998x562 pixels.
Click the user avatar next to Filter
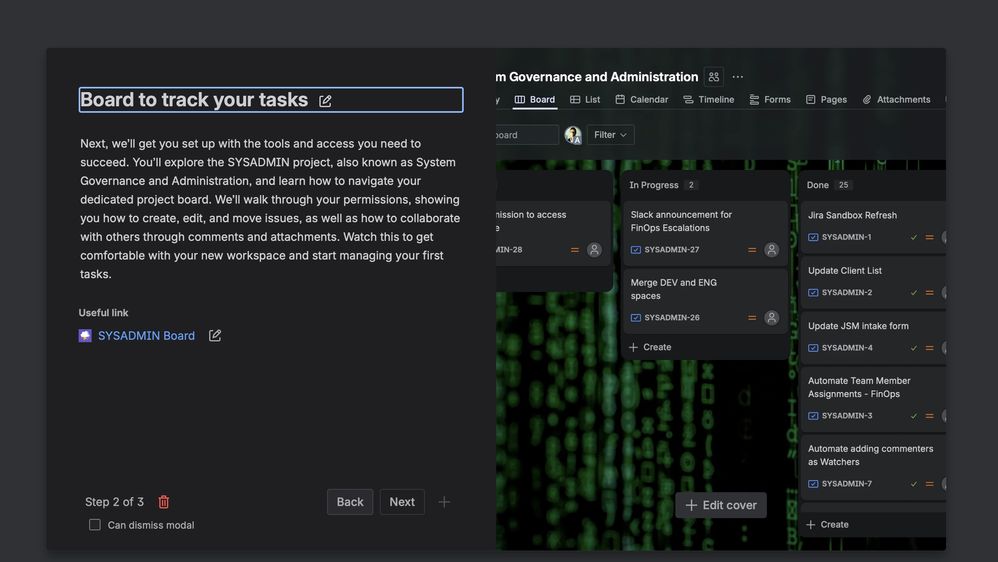tap(573, 135)
